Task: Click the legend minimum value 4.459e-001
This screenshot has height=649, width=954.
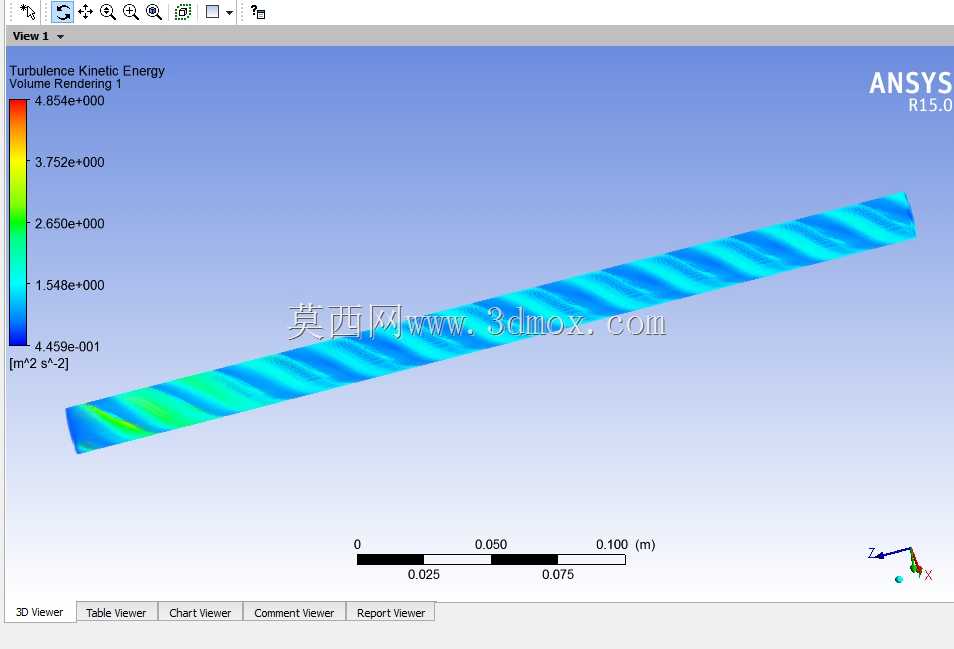Action: 67,347
